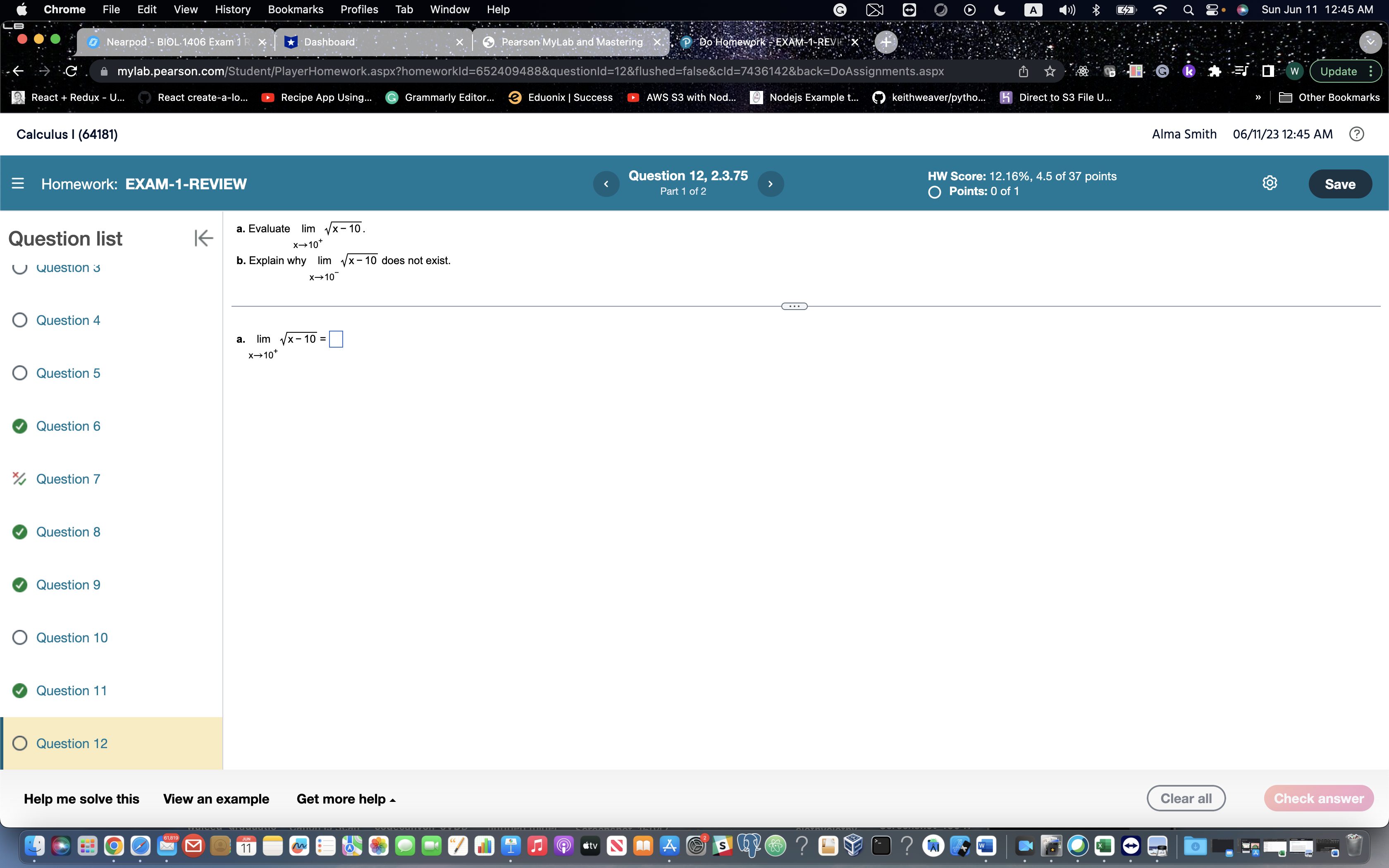Bookmark the page using the star icon
Viewport: 1389px width, 868px height.
(x=1050, y=71)
